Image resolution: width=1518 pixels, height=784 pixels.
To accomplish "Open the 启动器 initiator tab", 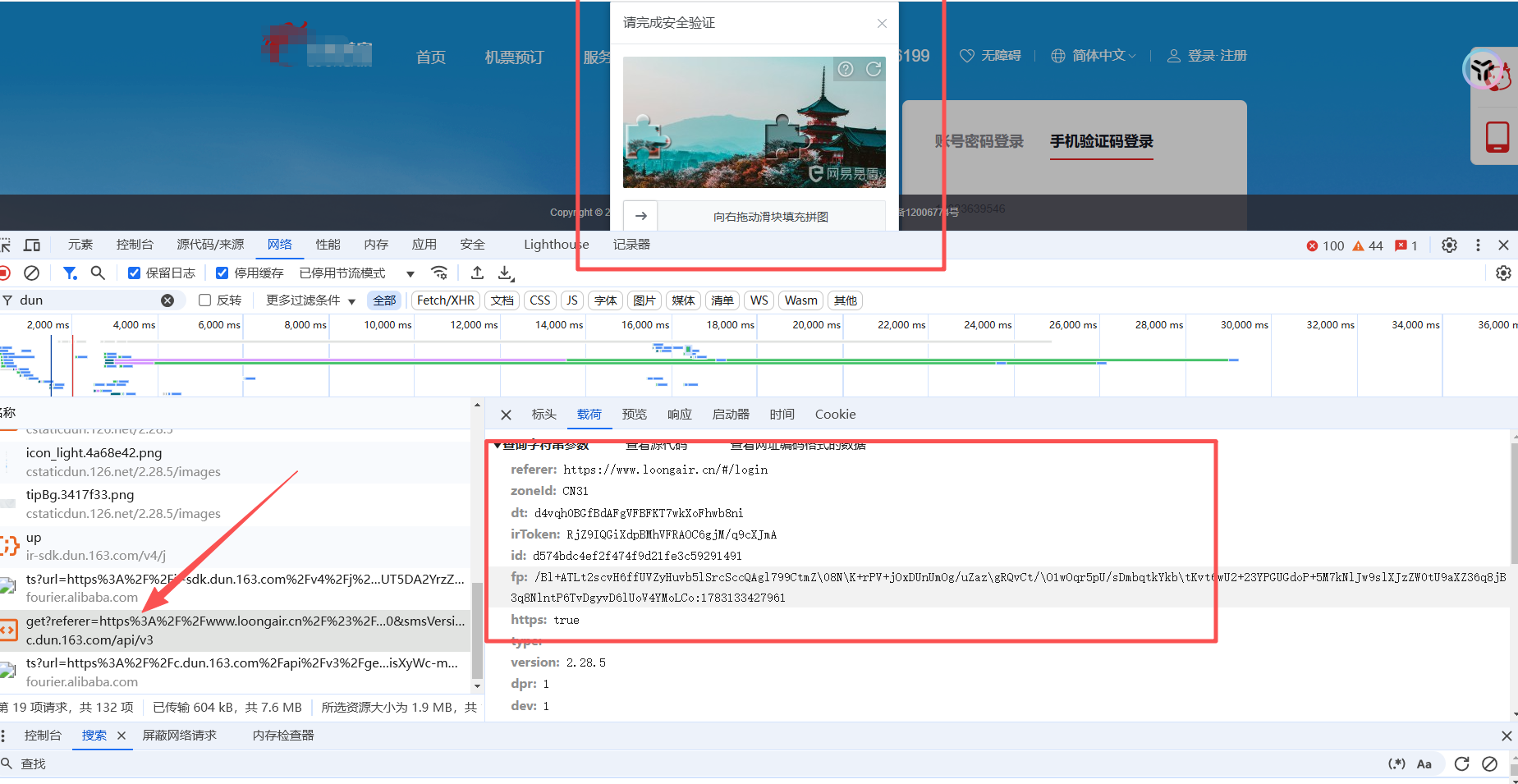I will pos(731,415).
